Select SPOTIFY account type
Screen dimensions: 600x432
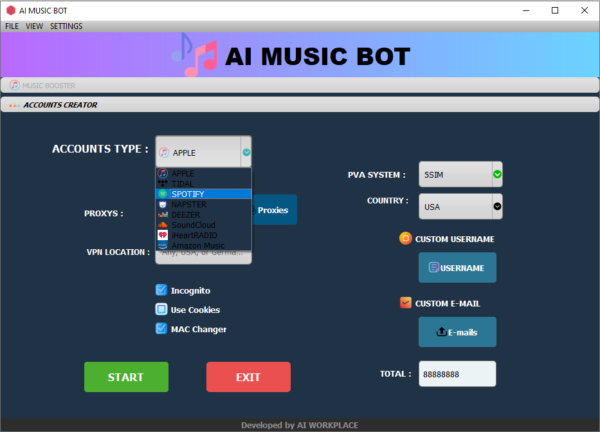pos(204,194)
